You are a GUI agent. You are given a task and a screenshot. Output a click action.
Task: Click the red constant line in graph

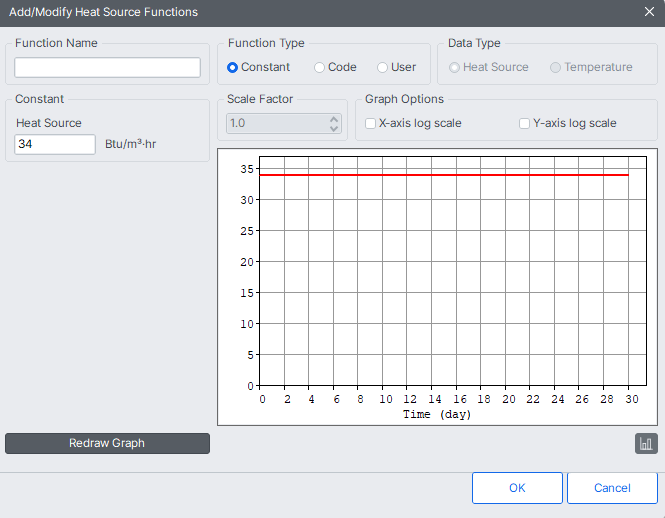[x=444, y=175]
